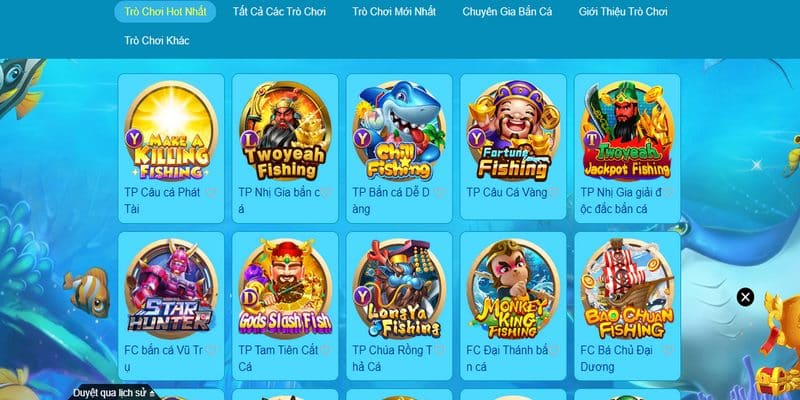Open the Bao Chuan Fishing thumbnail

pyautogui.click(x=628, y=289)
